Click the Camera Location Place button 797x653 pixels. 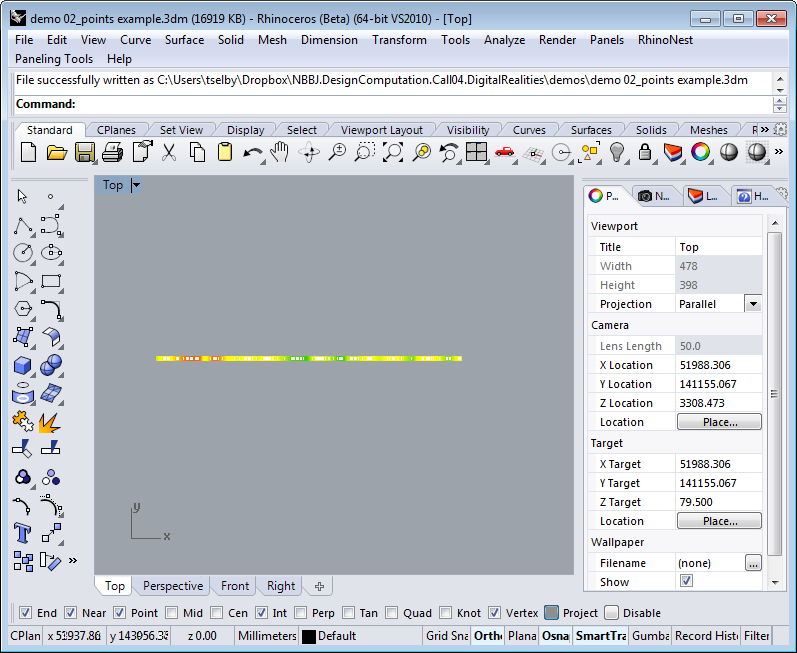point(719,422)
